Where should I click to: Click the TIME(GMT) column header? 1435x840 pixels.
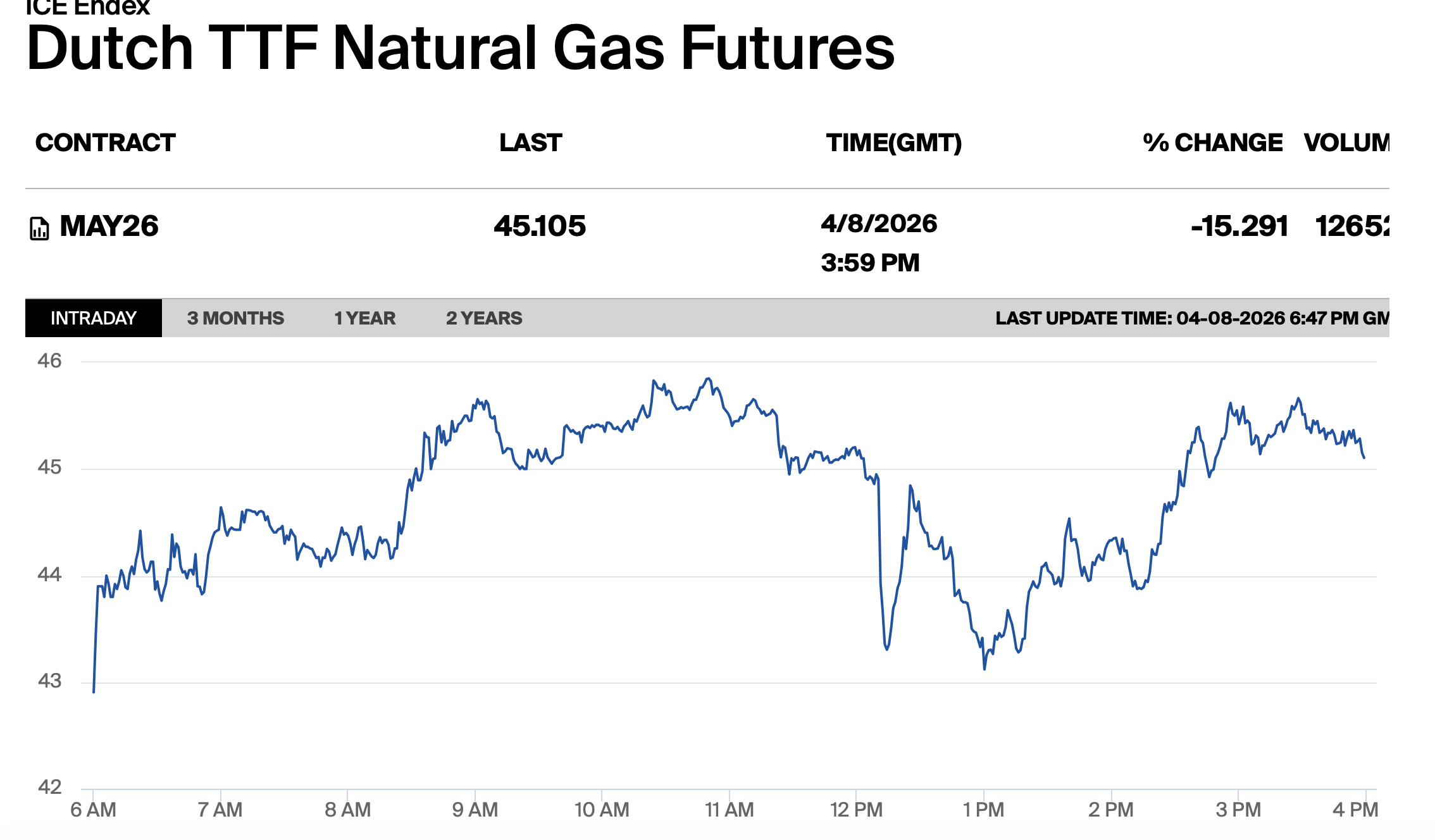click(x=893, y=143)
